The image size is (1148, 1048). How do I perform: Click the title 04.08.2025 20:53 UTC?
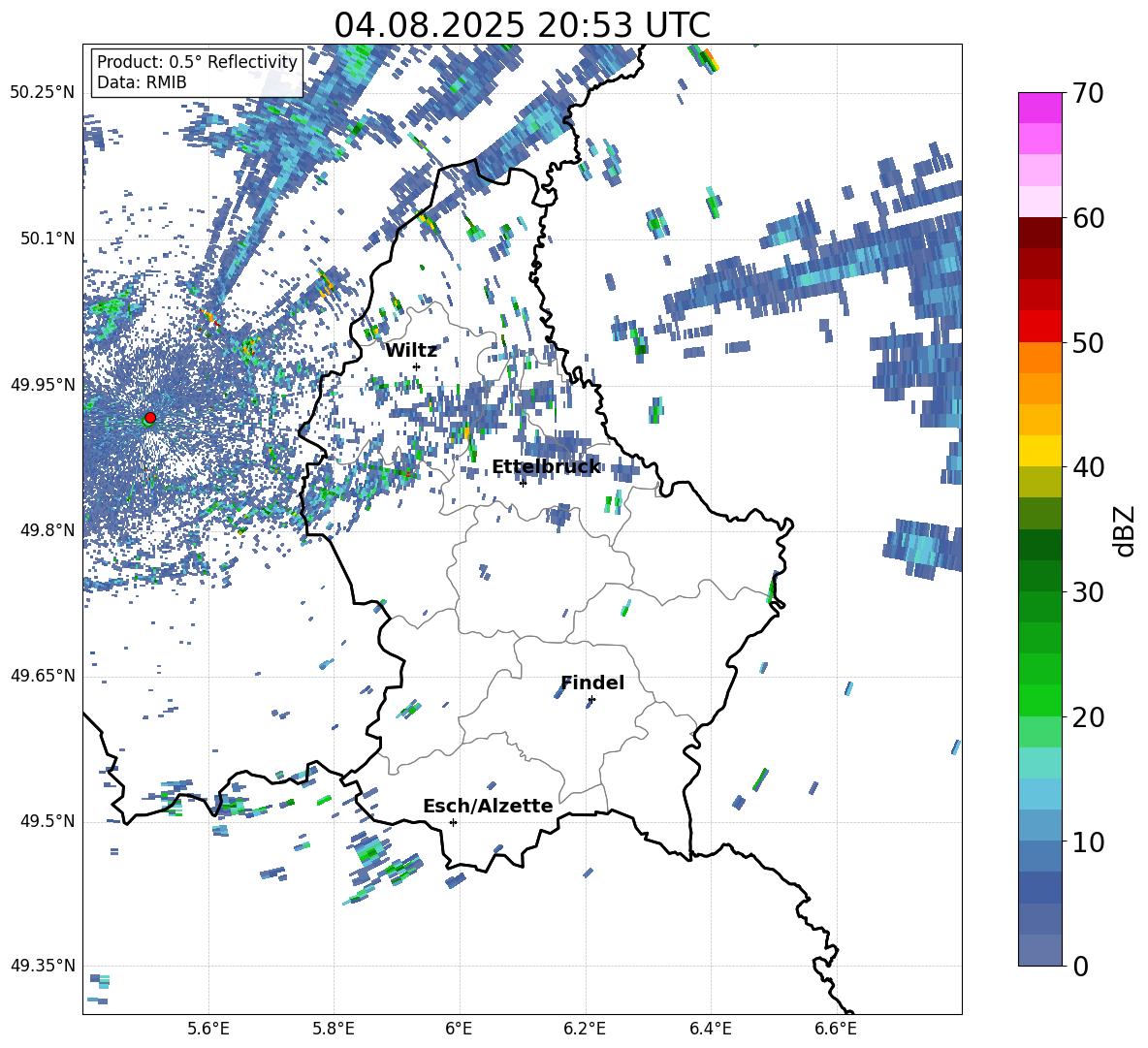522,25
